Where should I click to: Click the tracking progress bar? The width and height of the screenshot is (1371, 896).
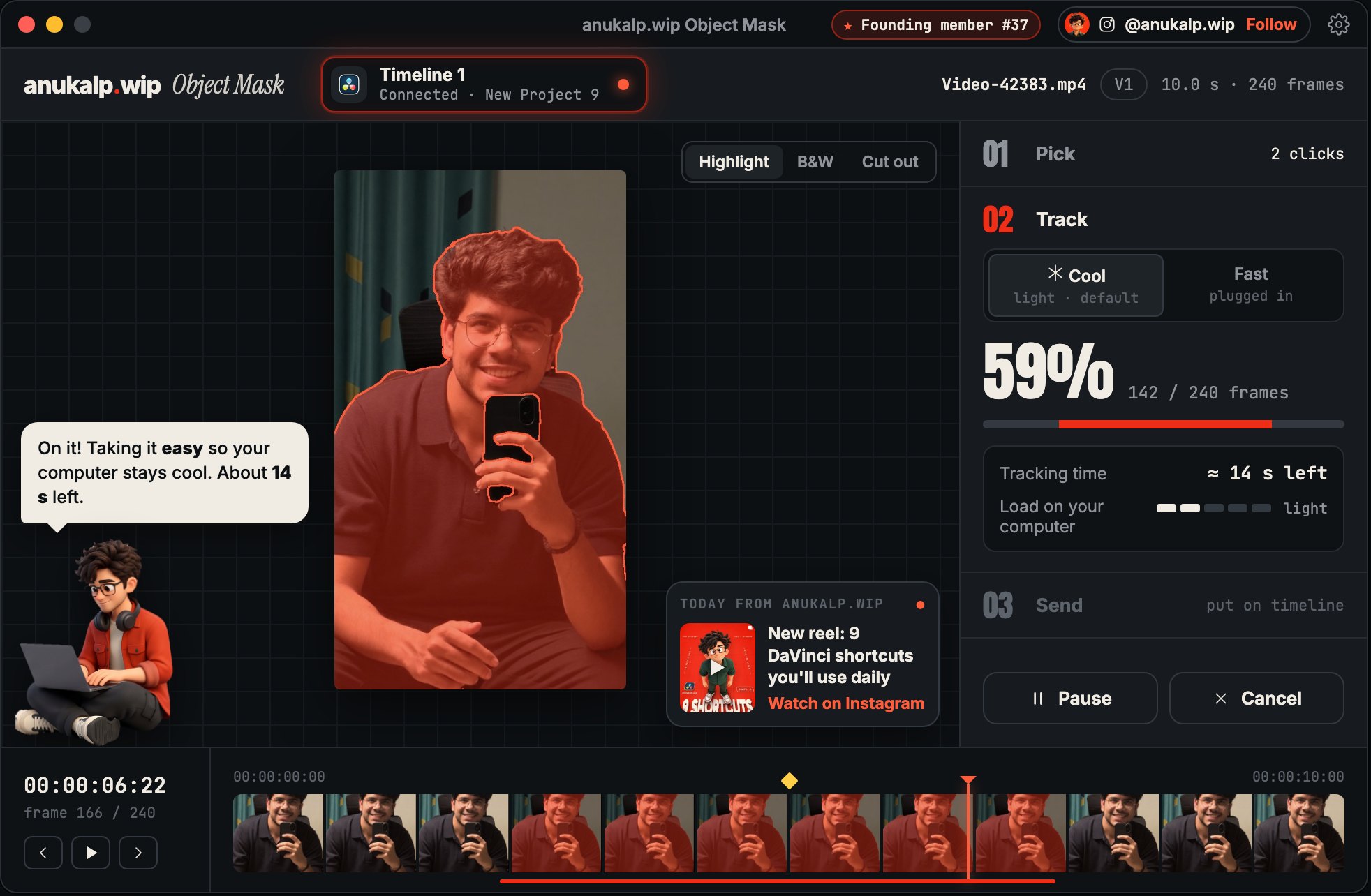click(1163, 424)
